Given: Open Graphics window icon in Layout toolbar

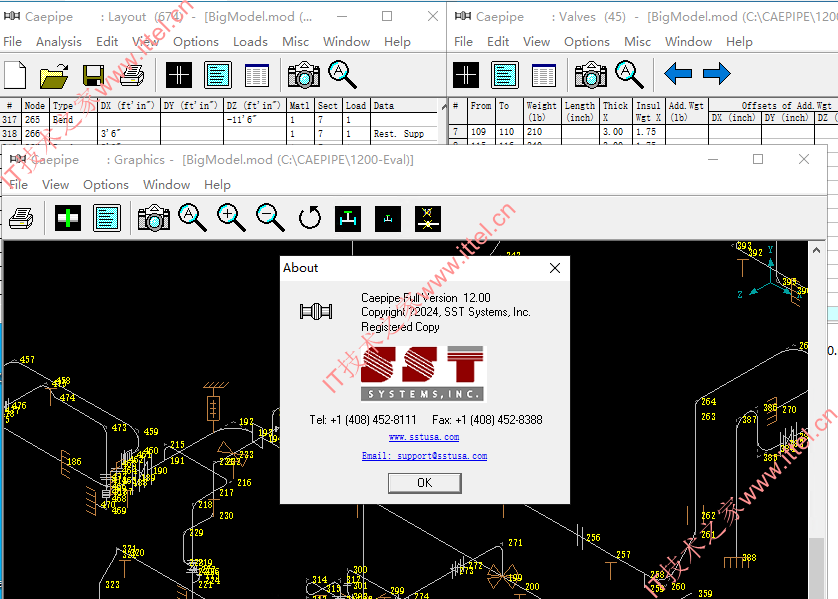Looking at the screenshot, I should (179, 75).
